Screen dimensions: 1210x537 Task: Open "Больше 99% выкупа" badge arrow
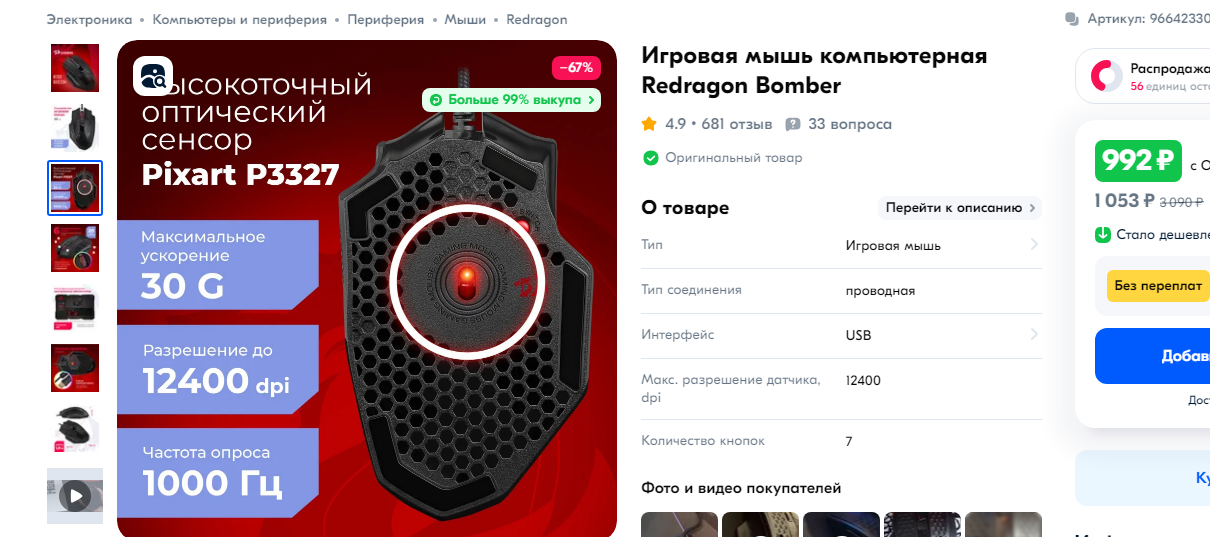(592, 100)
